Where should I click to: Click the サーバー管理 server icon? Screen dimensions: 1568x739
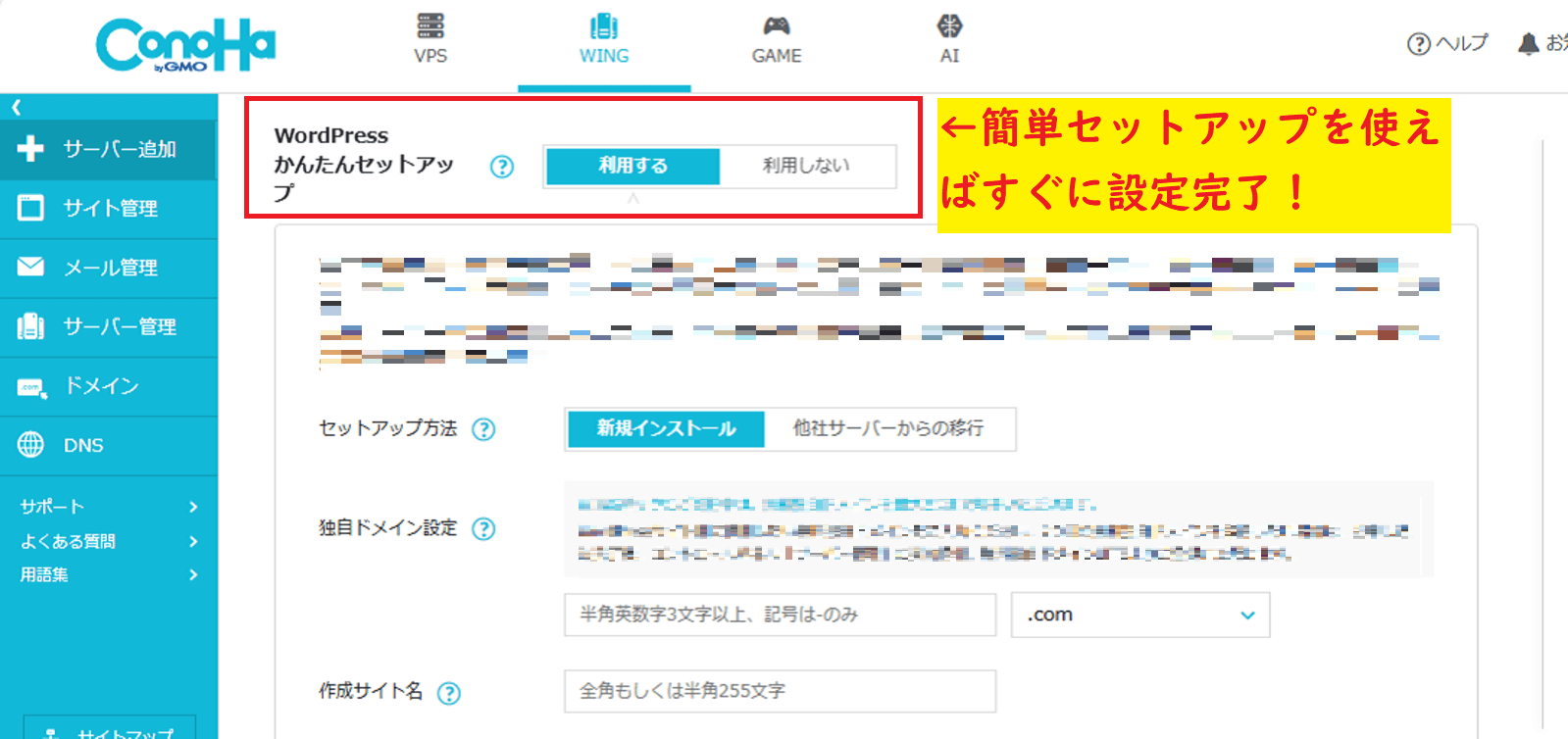30,326
